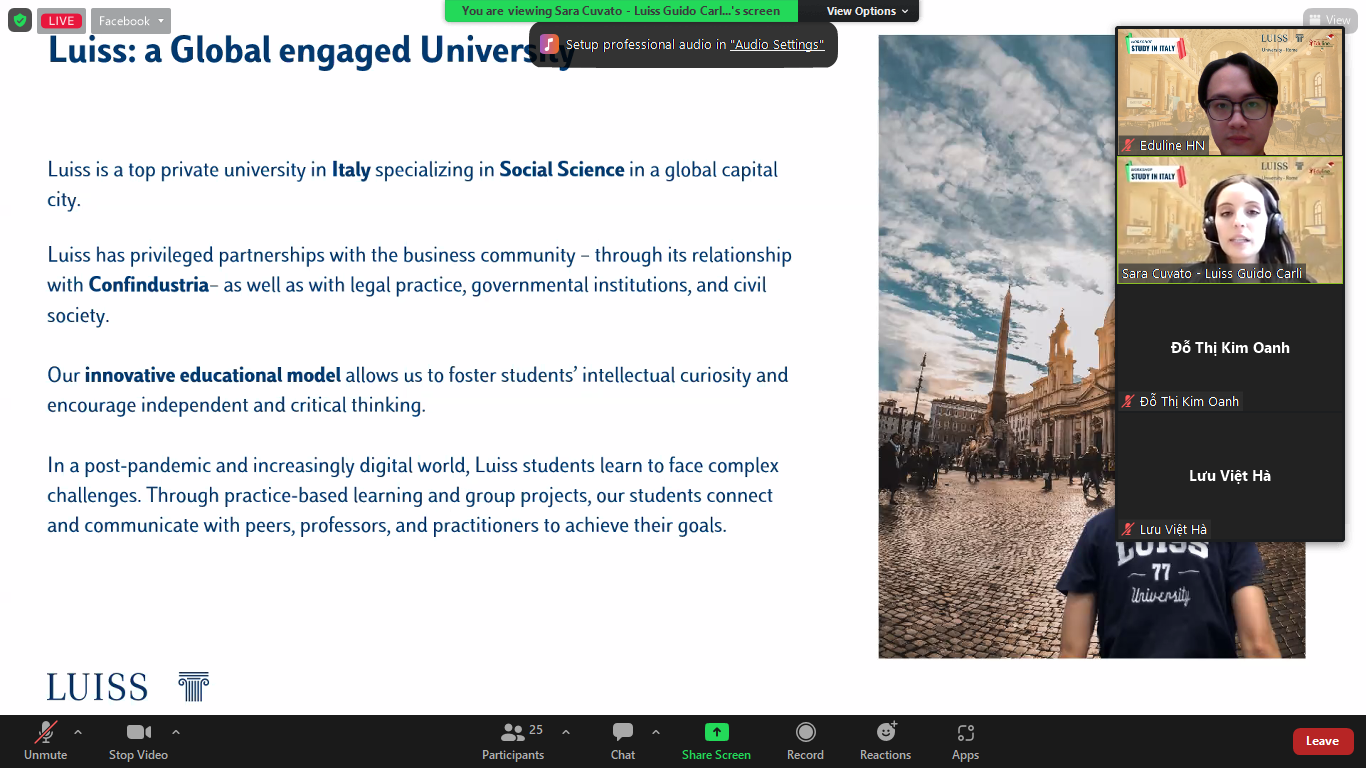This screenshot has width=1366, height=768.
Task: Expand the arrow next to Participants
Action: point(566,732)
